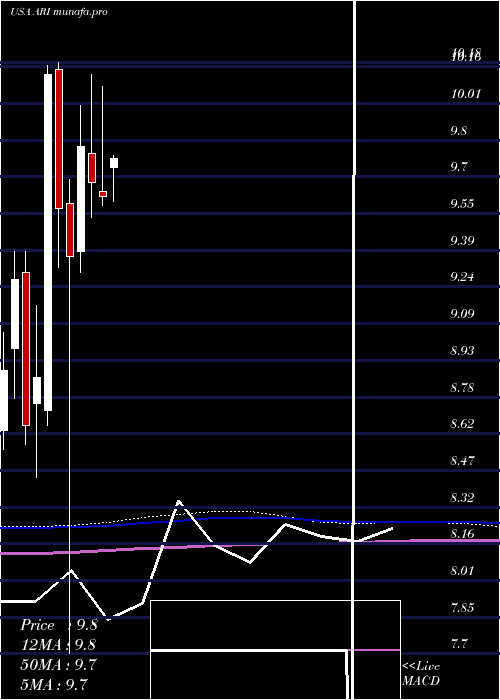Click the 10.01 price axis label
Image resolution: width=500 pixels, height=700 pixels.
click(x=466, y=94)
